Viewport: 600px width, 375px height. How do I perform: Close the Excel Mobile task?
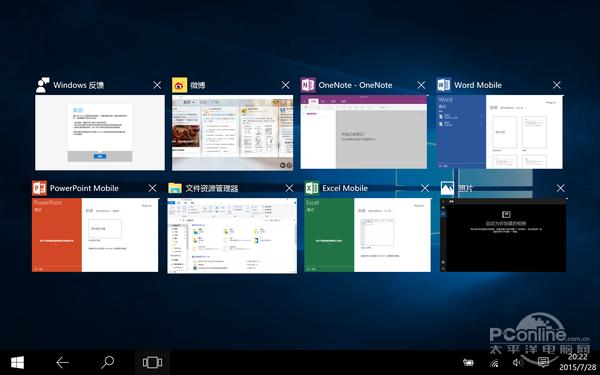pyautogui.click(x=425, y=188)
